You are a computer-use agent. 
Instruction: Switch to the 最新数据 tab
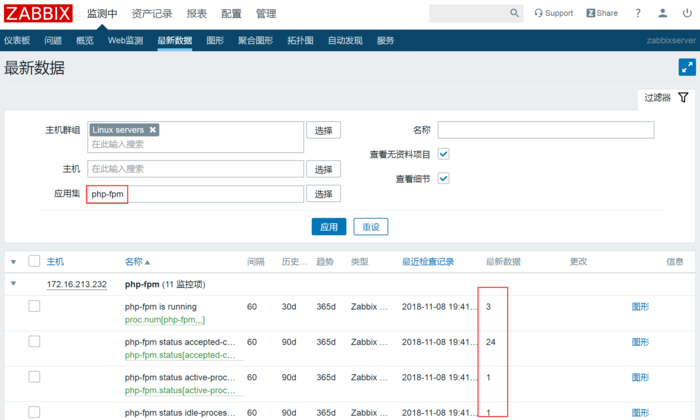[175, 41]
